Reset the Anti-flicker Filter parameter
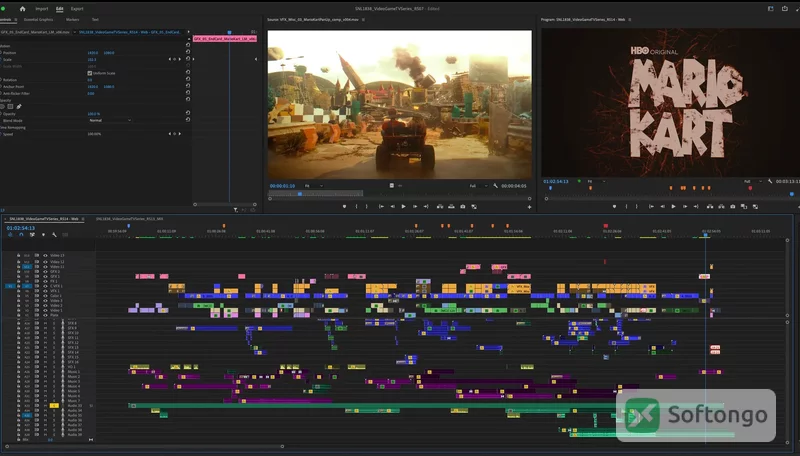This screenshot has height=456, width=800. click(188, 93)
